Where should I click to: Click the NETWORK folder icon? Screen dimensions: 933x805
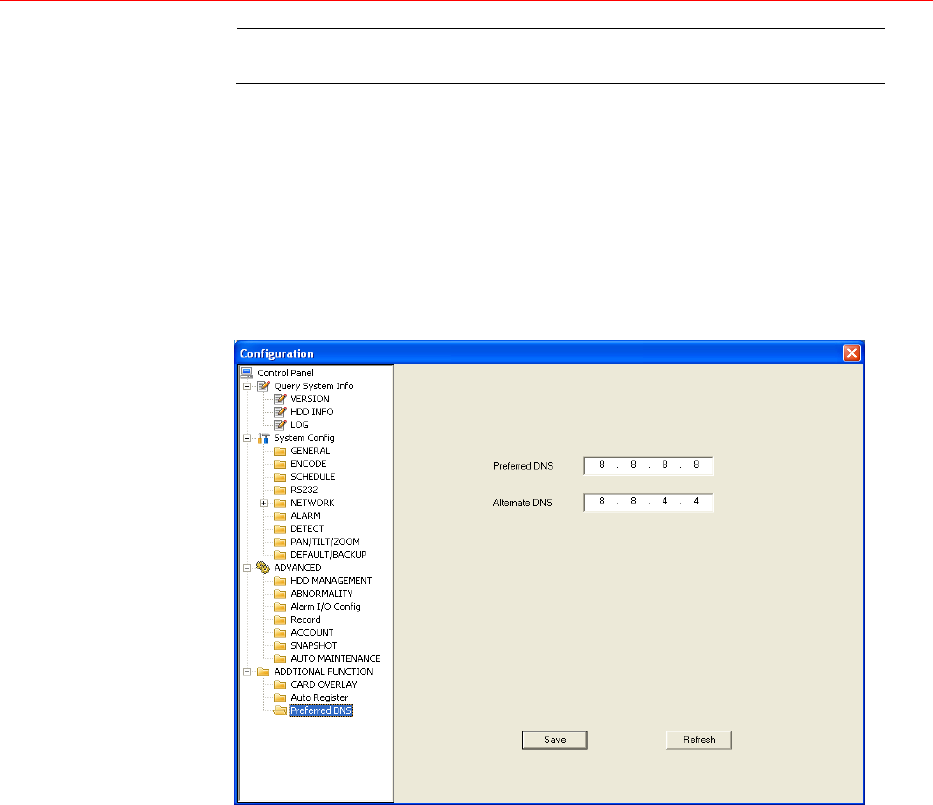click(280, 503)
